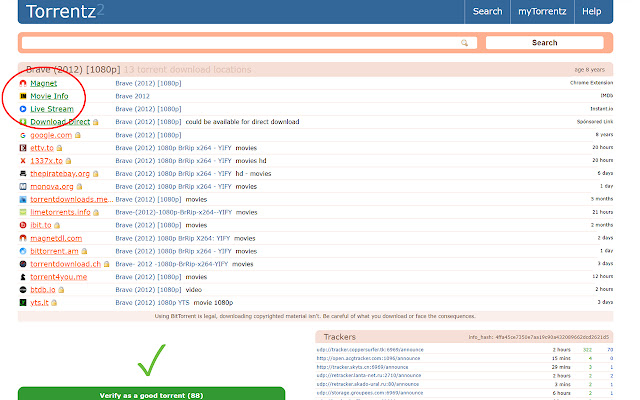
Task: Click the tracker.skyts.cn announce URL
Action: (362, 367)
